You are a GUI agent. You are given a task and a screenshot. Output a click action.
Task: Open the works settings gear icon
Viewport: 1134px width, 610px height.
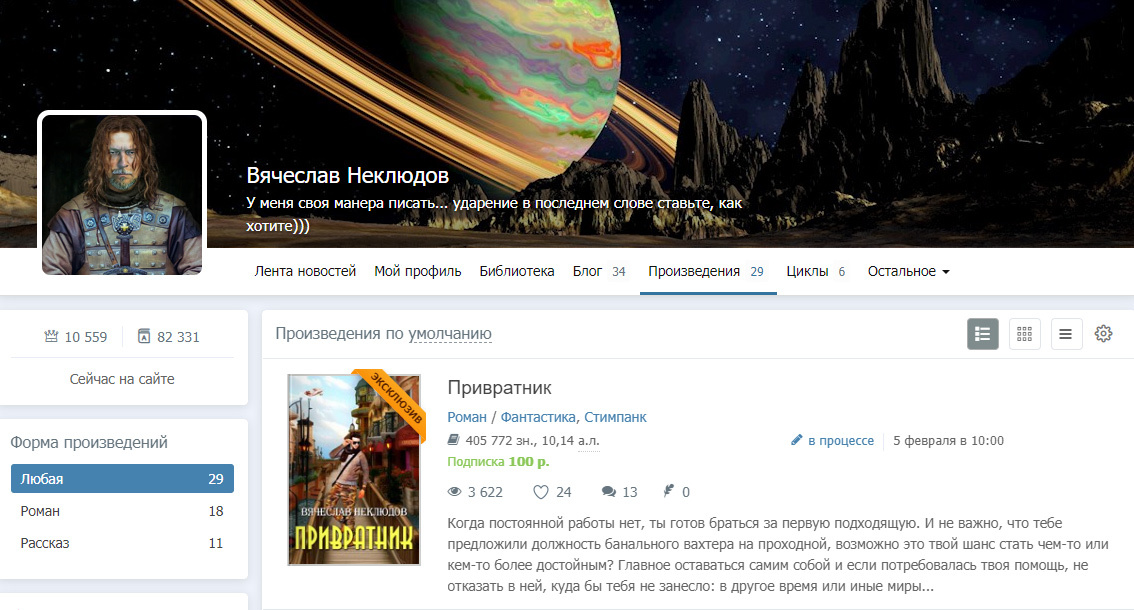(x=1103, y=334)
